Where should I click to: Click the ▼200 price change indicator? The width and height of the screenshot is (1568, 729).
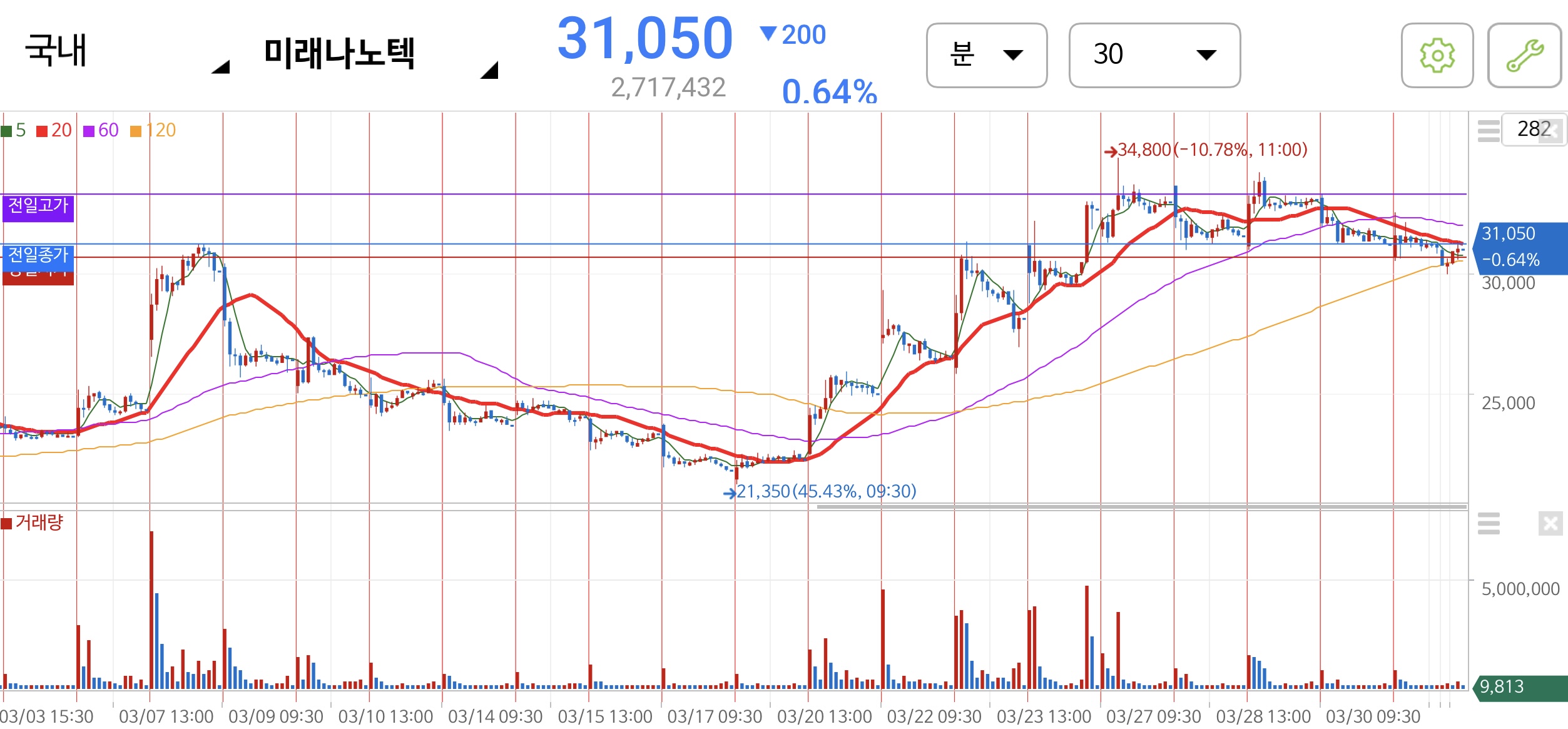tap(793, 35)
